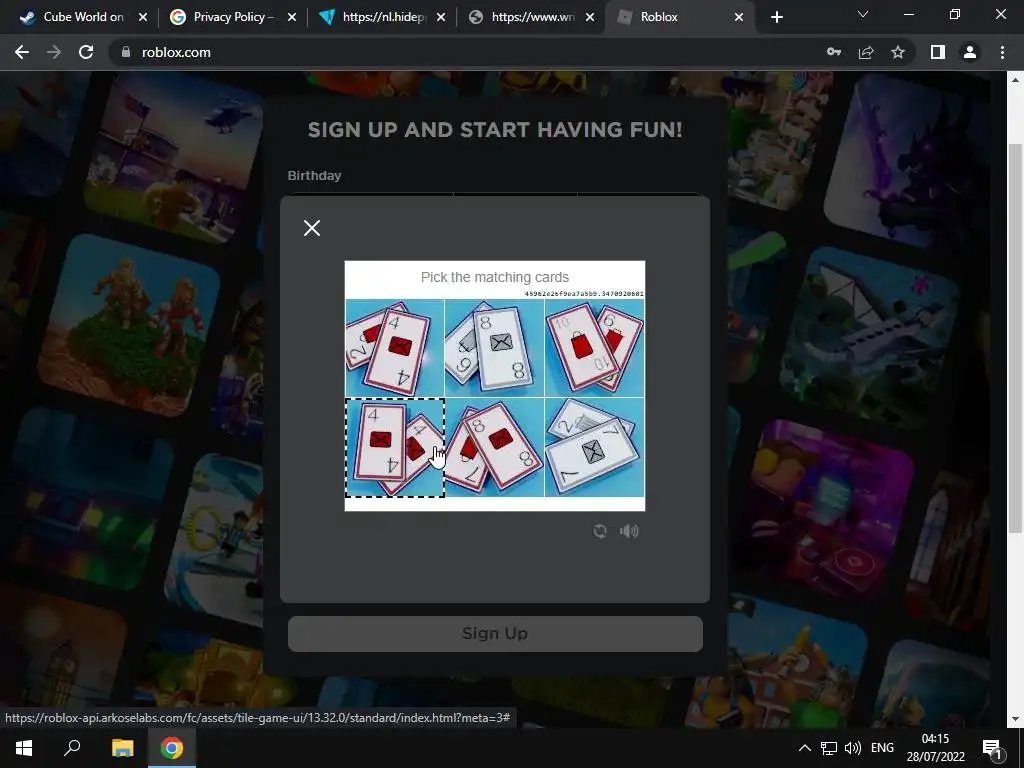Restore down the Chrome window
This screenshot has width=1024, height=768.
[955, 14]
